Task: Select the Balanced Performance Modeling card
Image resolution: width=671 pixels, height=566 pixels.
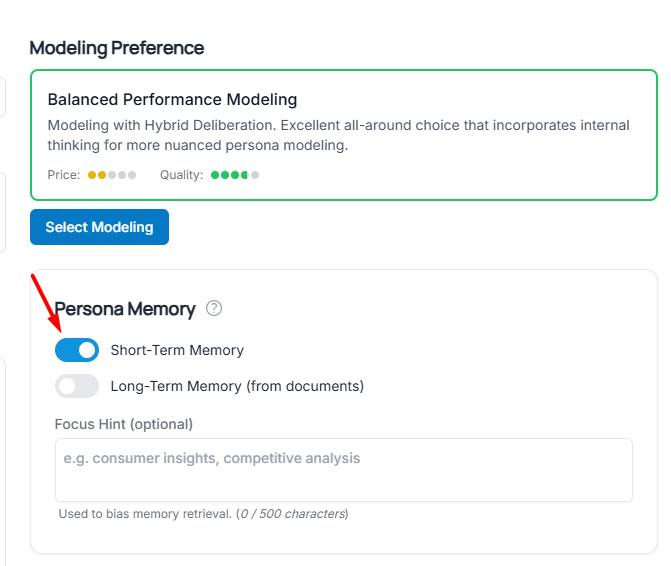Action: click(x=343, y=134)
